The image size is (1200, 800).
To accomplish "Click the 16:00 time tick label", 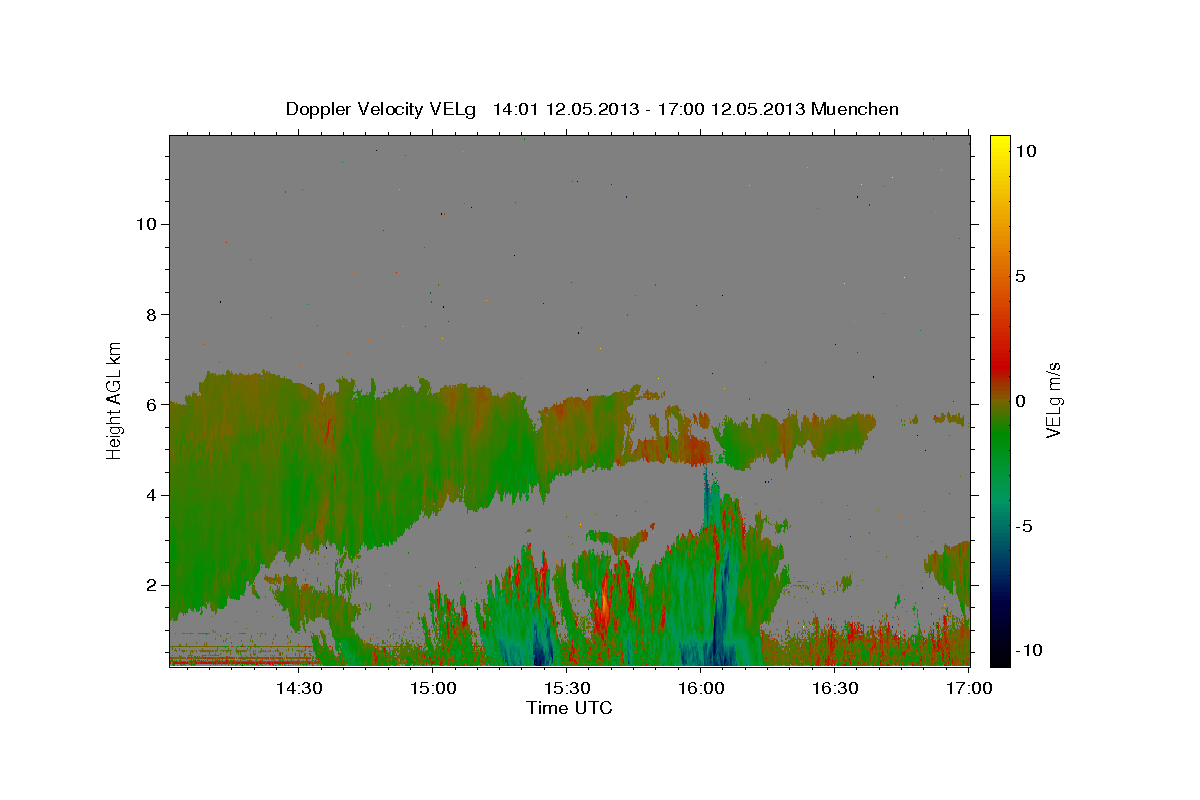I will [x=701, y=688].
